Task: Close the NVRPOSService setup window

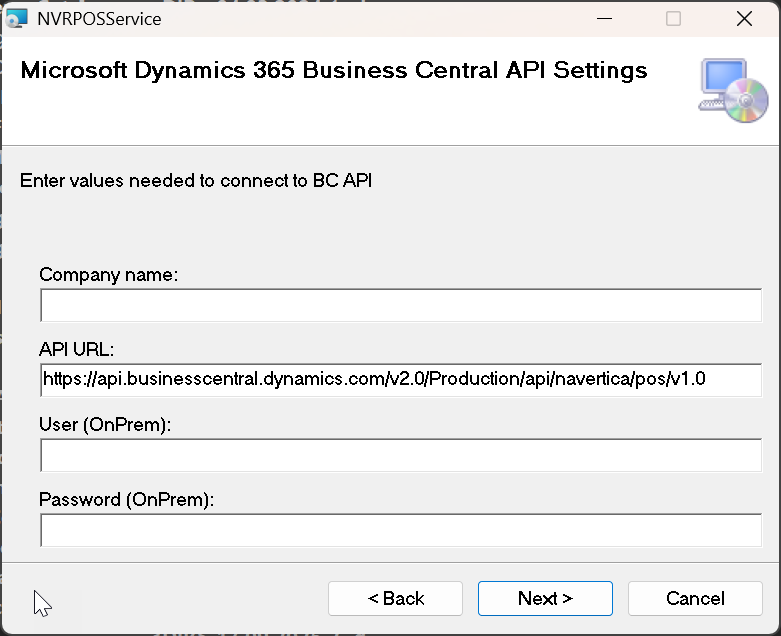Action: click(x=744, y=19)
